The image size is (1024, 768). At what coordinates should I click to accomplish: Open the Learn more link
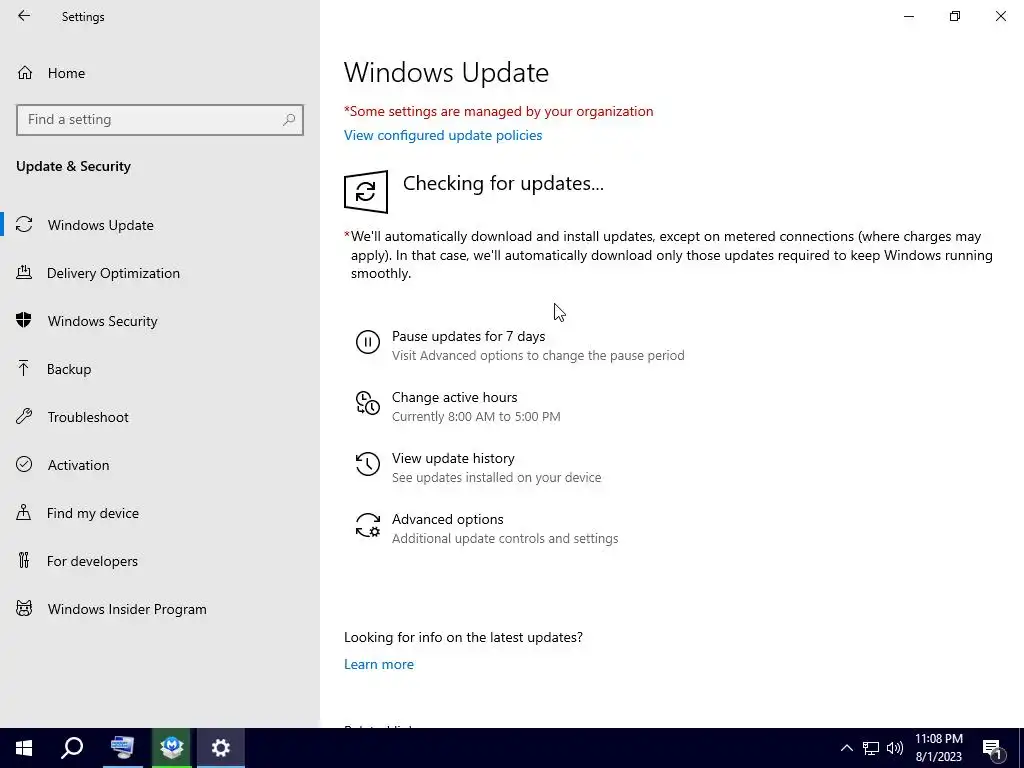tap(379, 664)
